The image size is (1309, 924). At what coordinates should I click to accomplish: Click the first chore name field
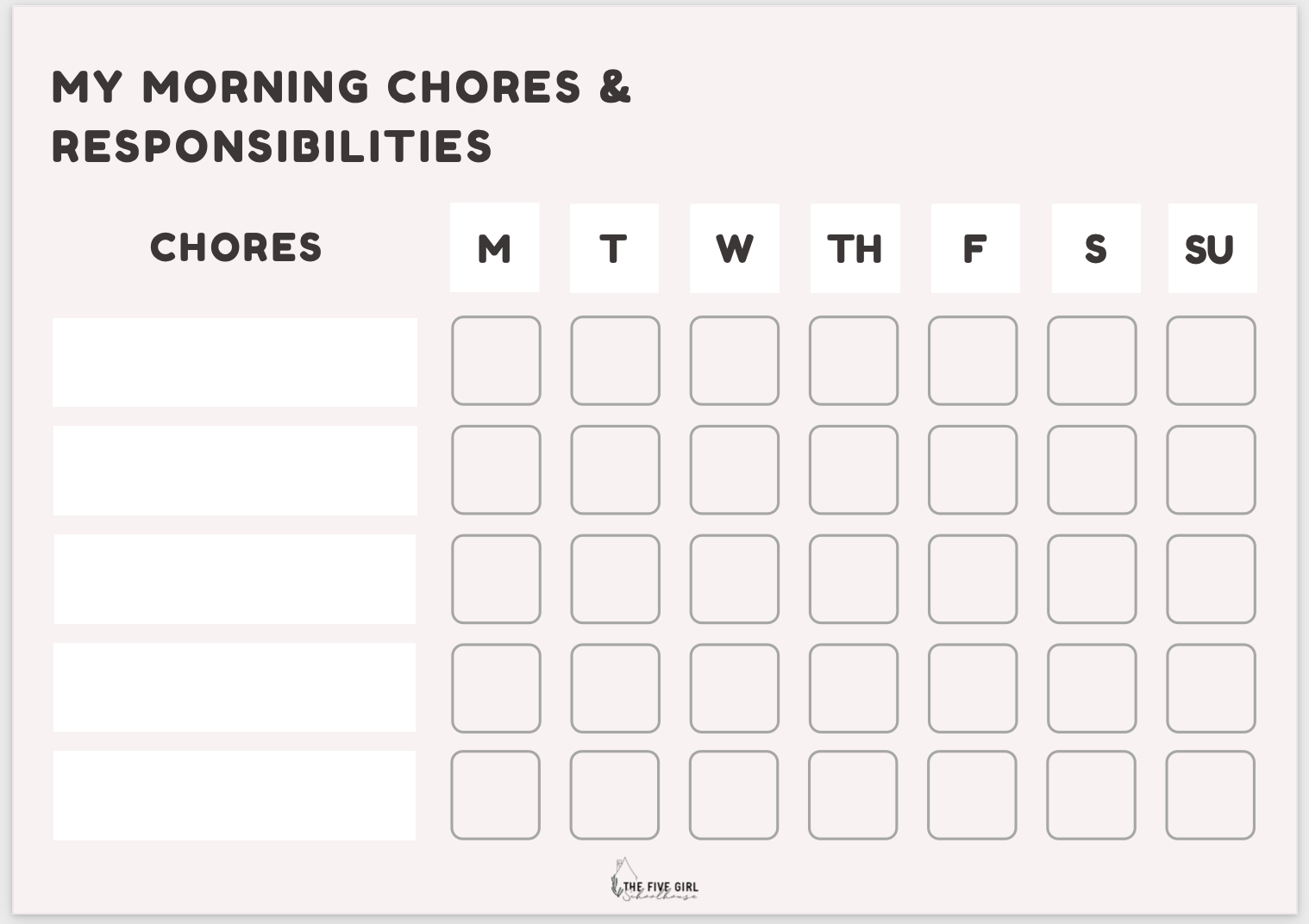235,362
